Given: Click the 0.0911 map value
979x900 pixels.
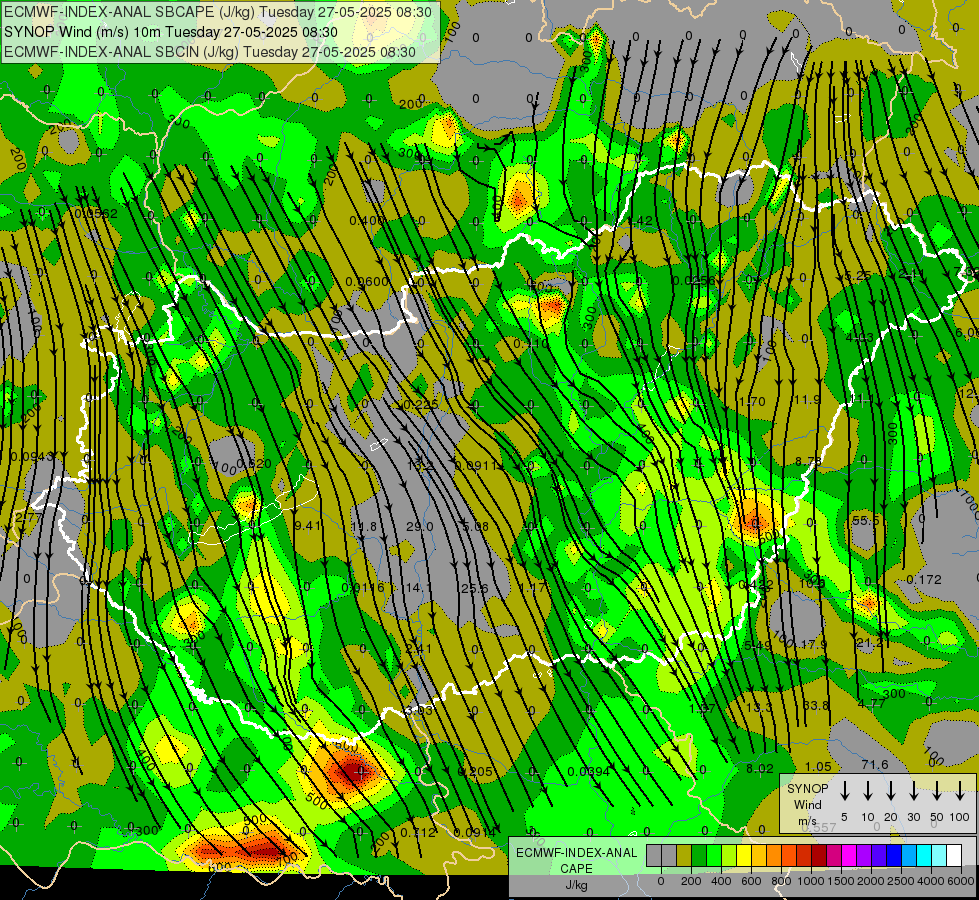Looking at the screenshot, I should [476, 465].
